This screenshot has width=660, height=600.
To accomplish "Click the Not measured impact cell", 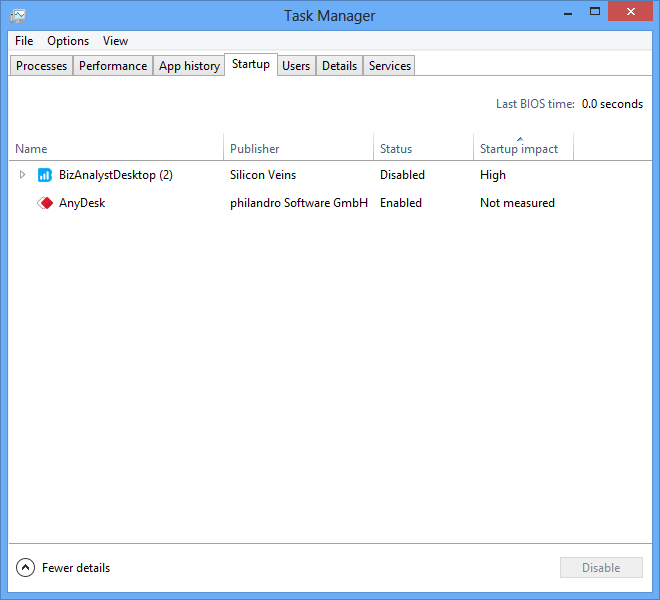I will pos(517,203).
